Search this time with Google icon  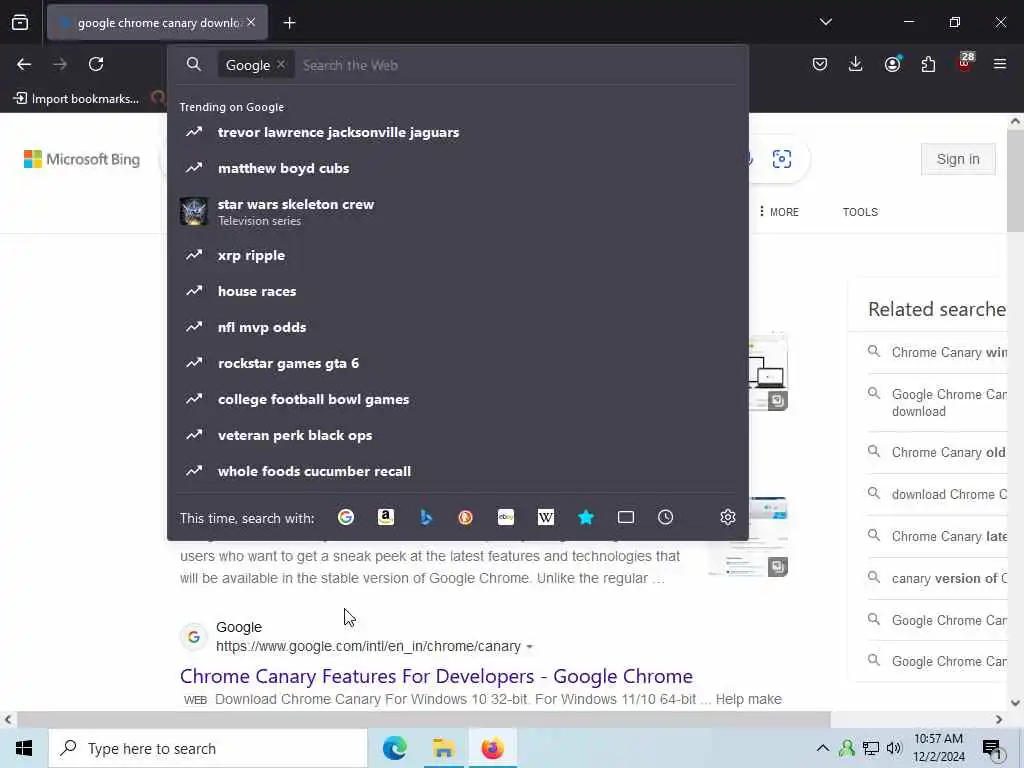click(x=346, y=517)
